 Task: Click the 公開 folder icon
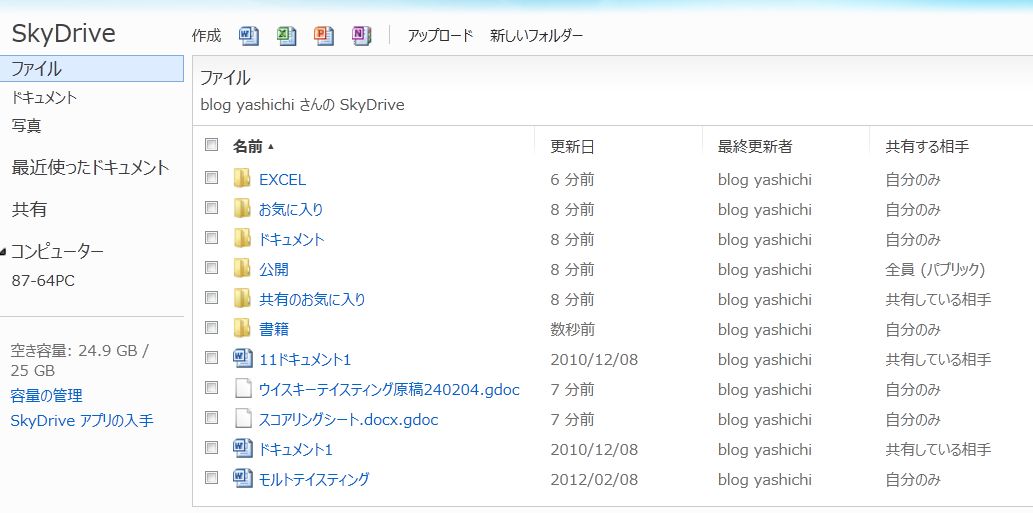(x=242, y=269)
